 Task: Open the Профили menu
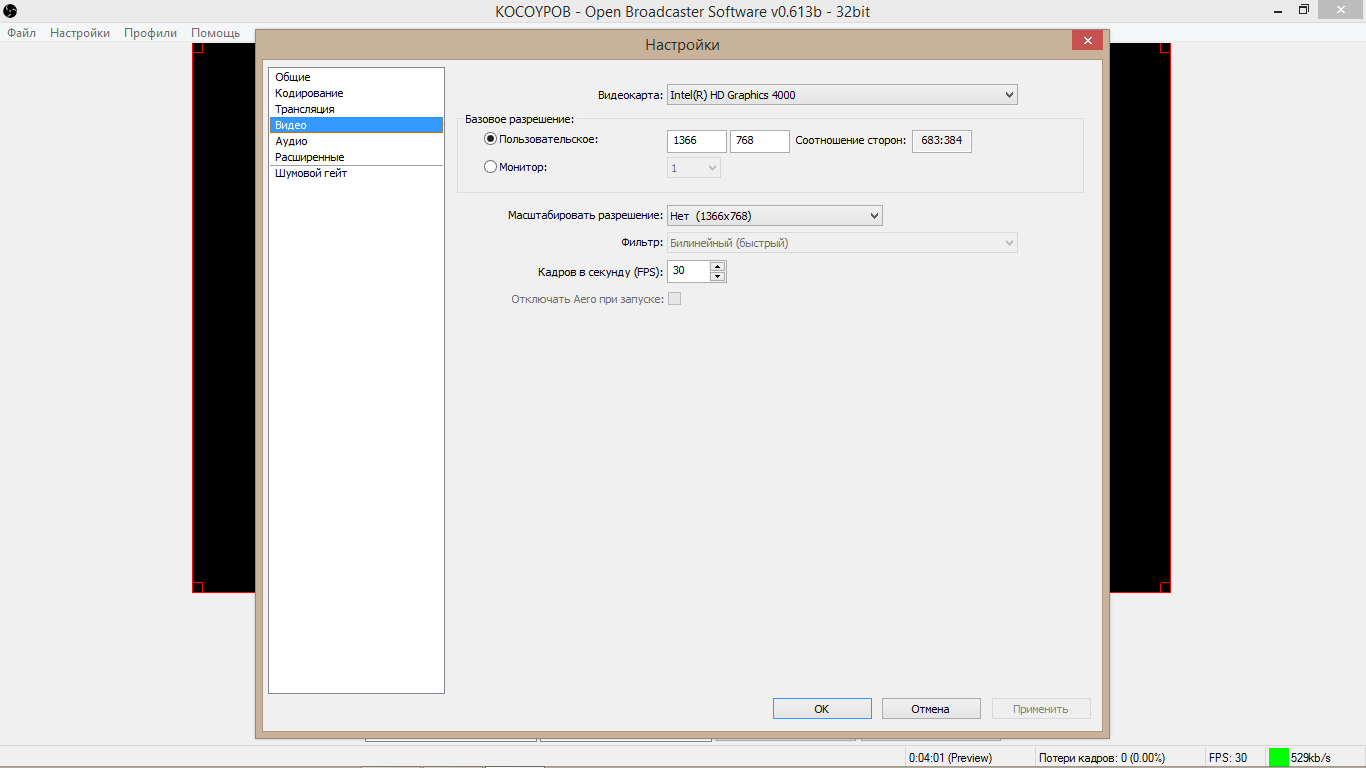[x=150, y=33]
